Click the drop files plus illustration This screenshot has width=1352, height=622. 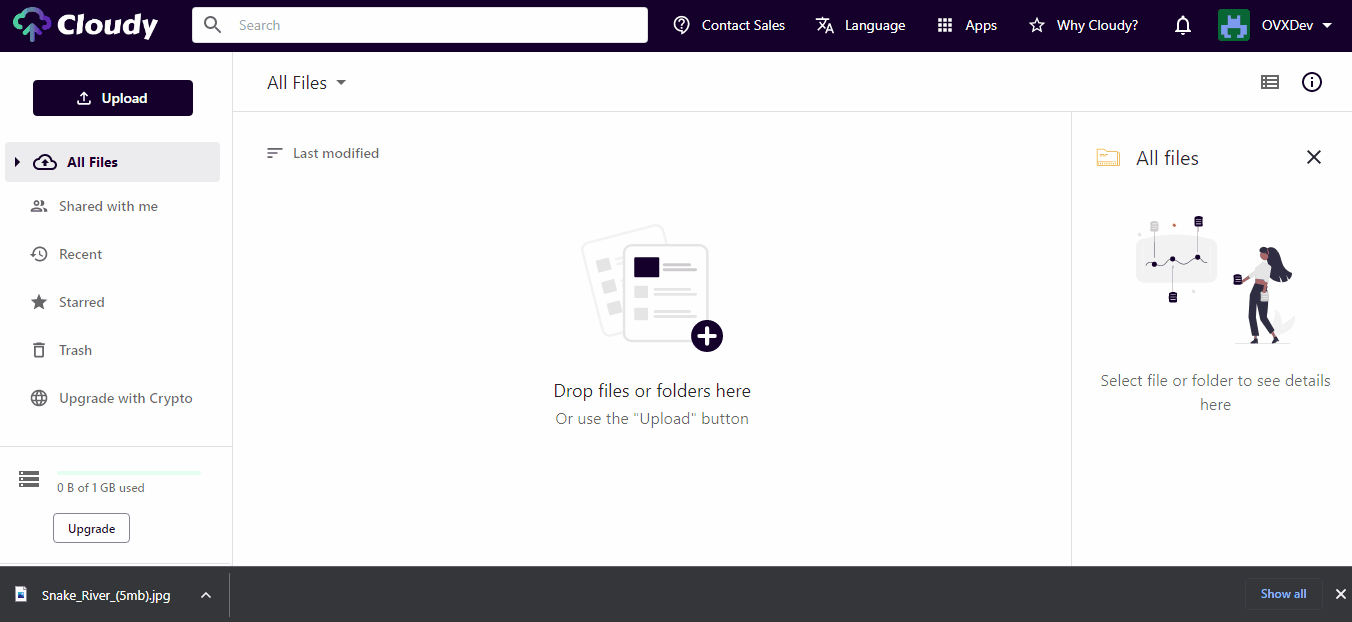[652, 288]
